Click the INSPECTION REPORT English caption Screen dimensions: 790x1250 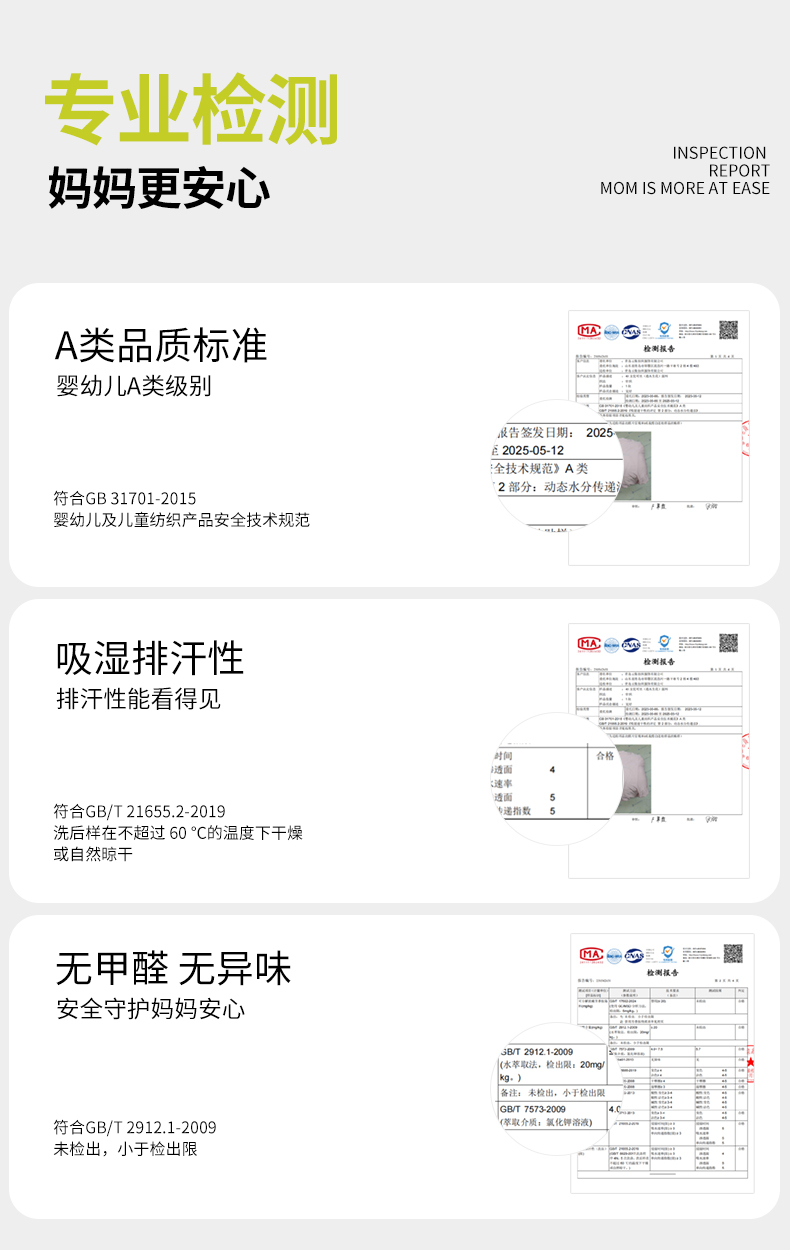(x=719, y=161)
